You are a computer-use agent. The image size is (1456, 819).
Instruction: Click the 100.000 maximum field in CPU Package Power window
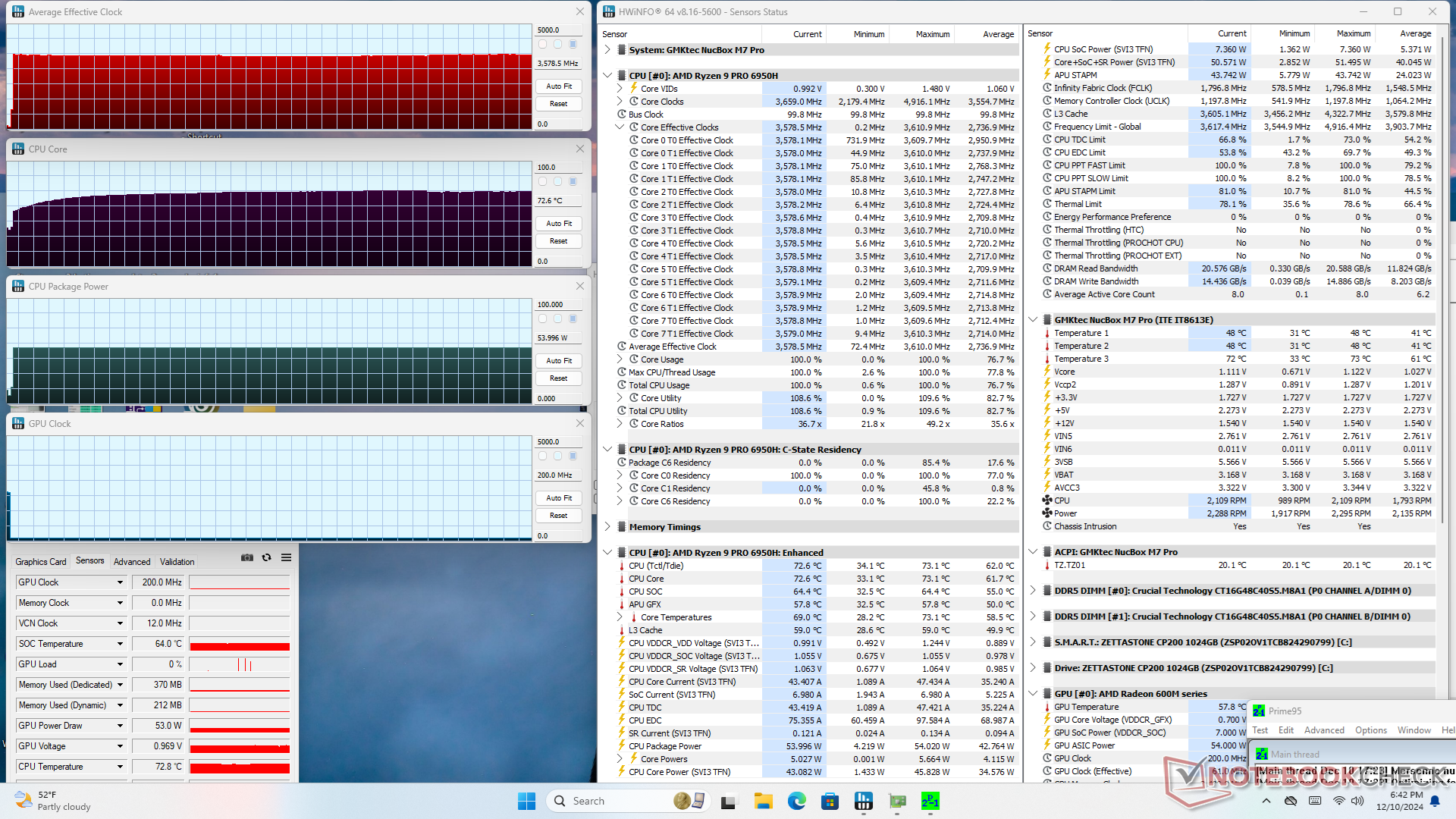559,305
